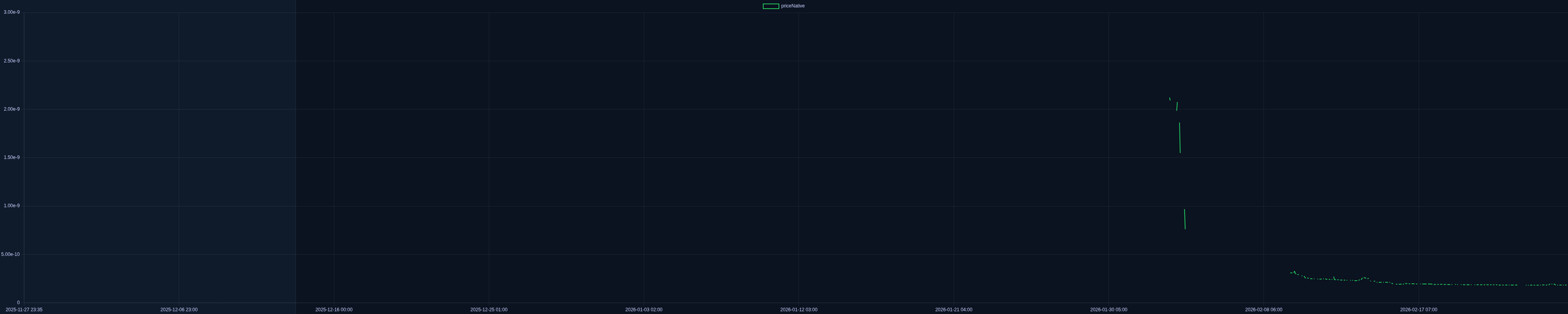This screenshot has width=1568, height=314.
Task: Select the 1.50e-9 y-axis value
Action: coord(12,157)
